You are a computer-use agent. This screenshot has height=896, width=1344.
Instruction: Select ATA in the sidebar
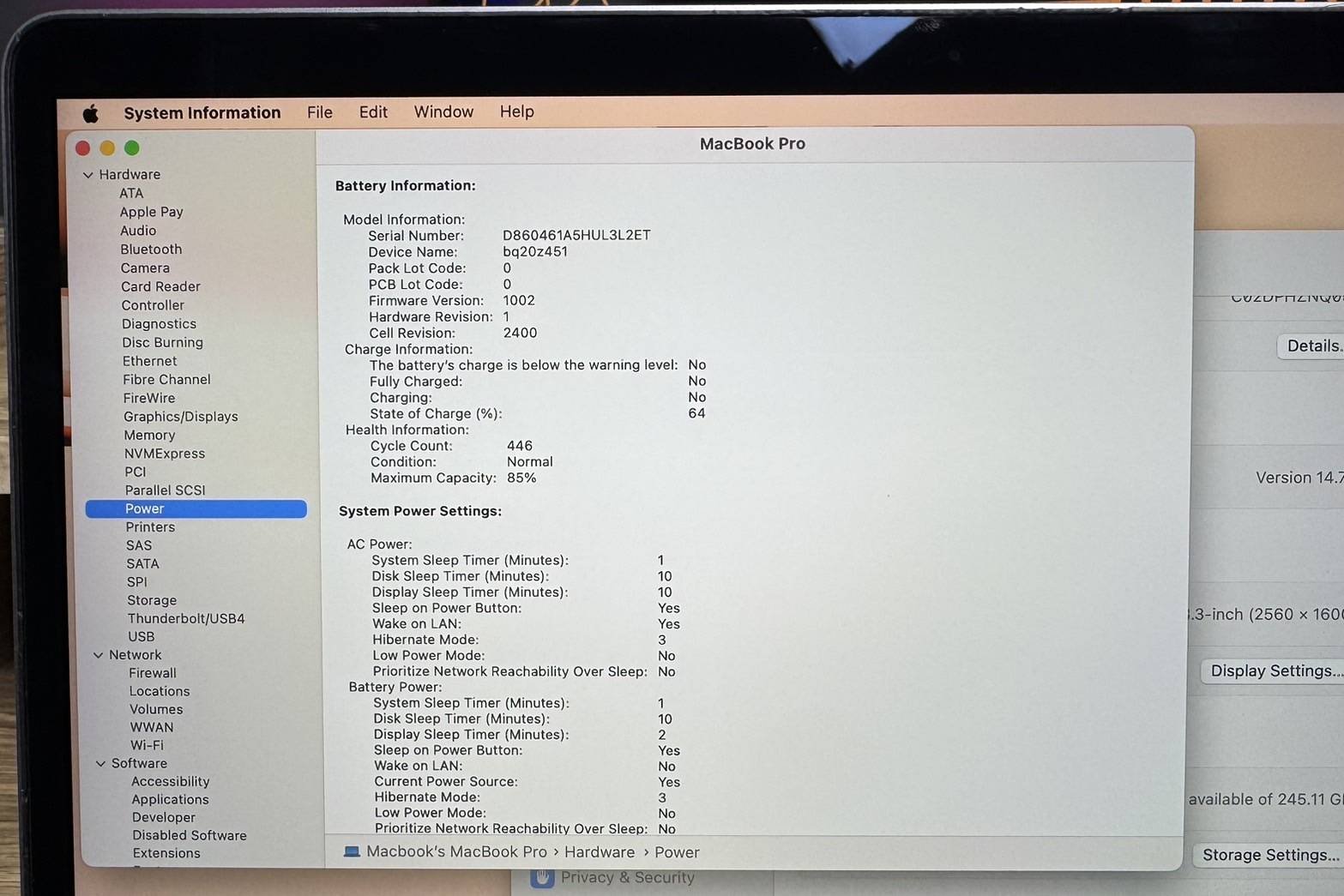131,194
